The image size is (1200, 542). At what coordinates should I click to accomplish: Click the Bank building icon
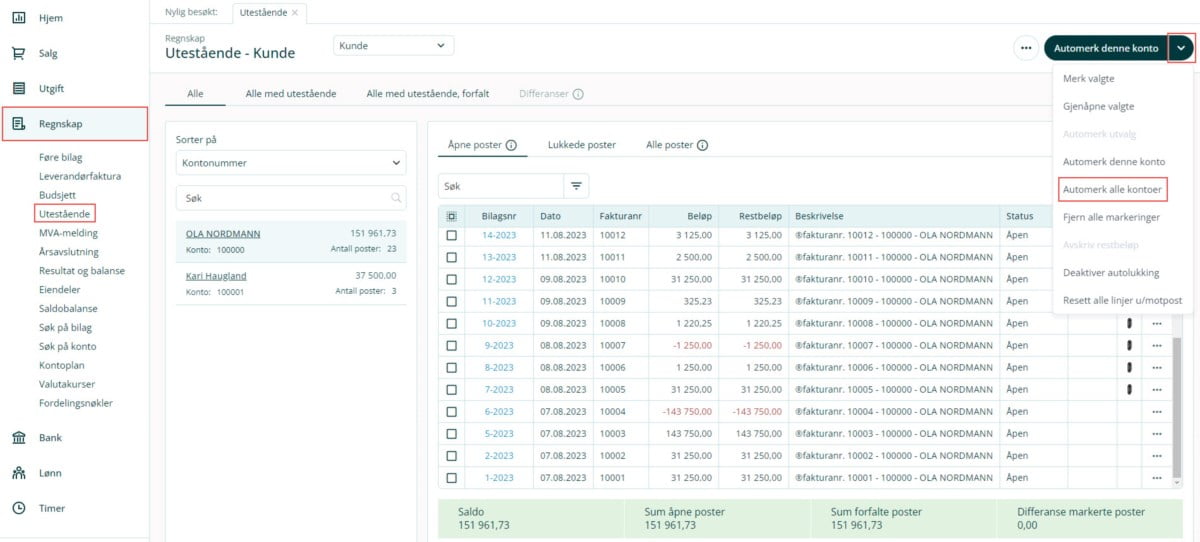[x=18, y=437]
